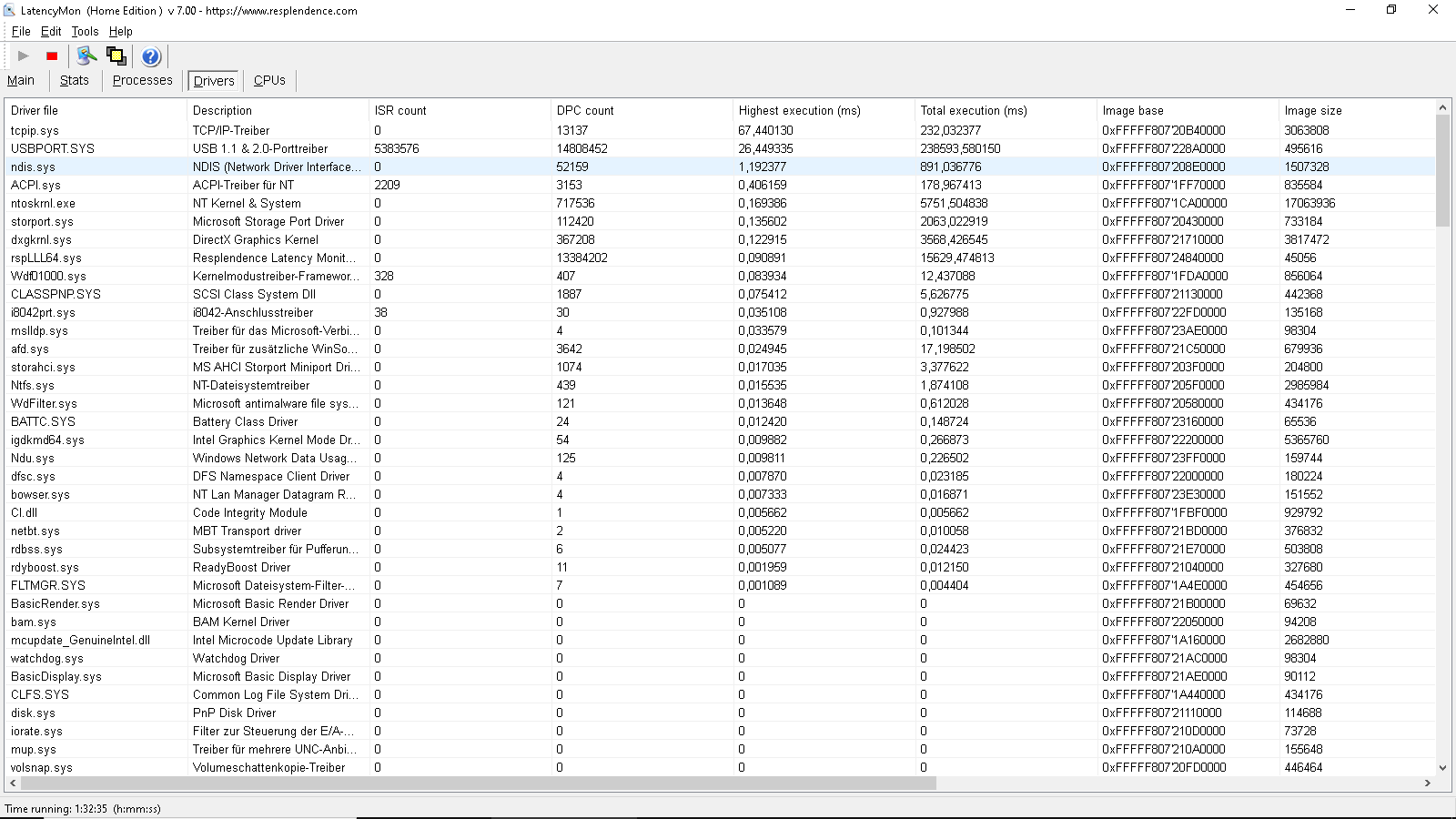
Task: Switch to the CPUs tab
Action: (x=269, y=80)
